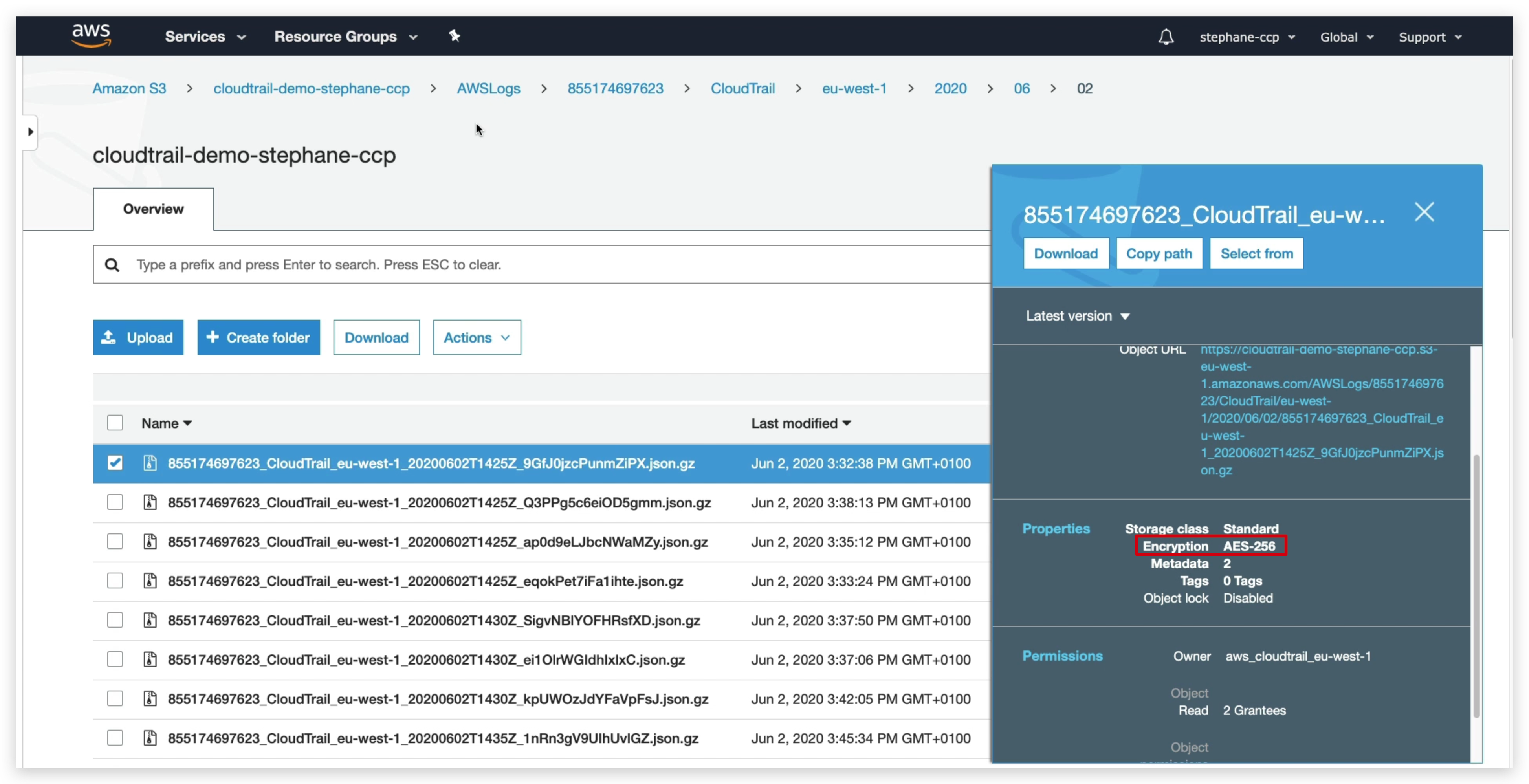The image size is (1529, 784).
Task: Click the plus icon on Create folder
Action: point(213,337)
